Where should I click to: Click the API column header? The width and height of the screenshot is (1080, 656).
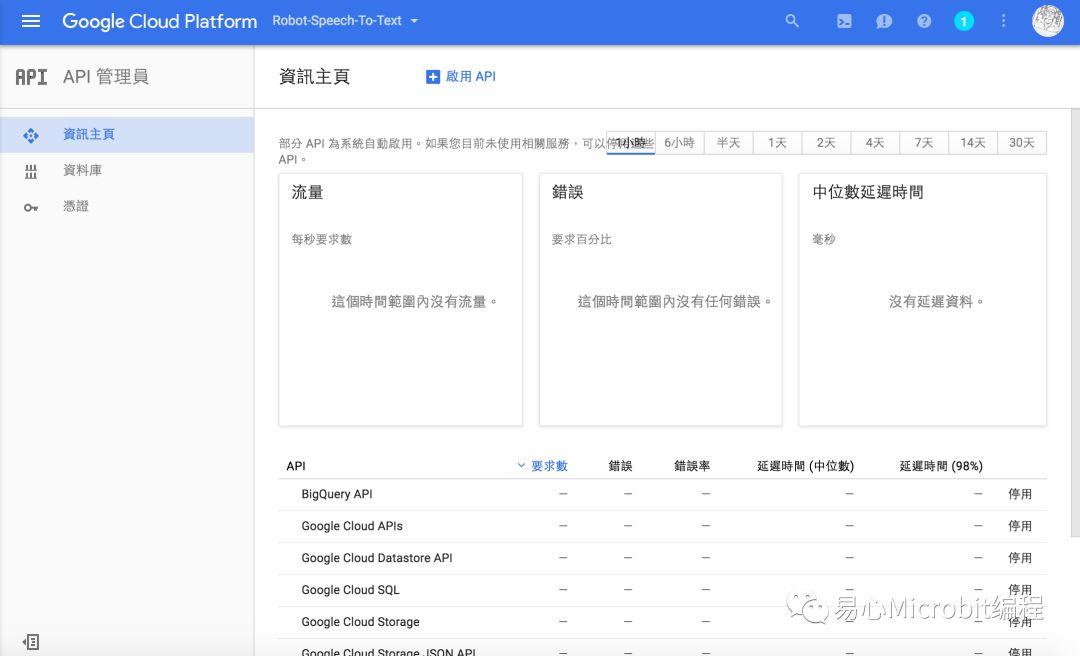[296, 466]
